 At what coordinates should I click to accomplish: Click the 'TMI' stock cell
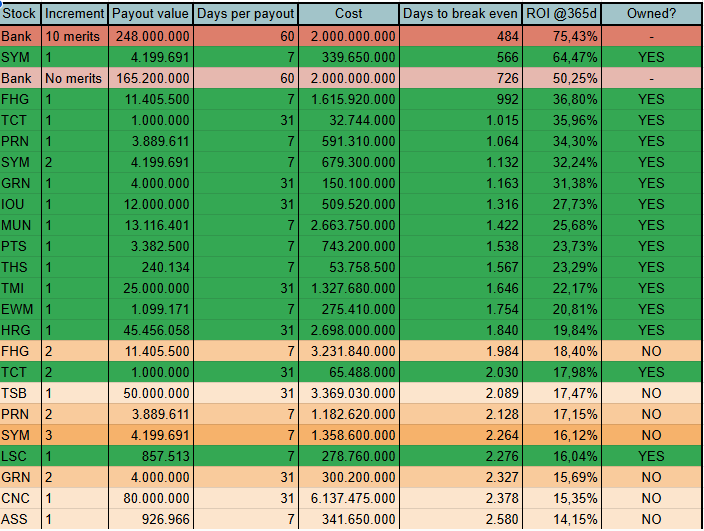click(x=21, y=288)
